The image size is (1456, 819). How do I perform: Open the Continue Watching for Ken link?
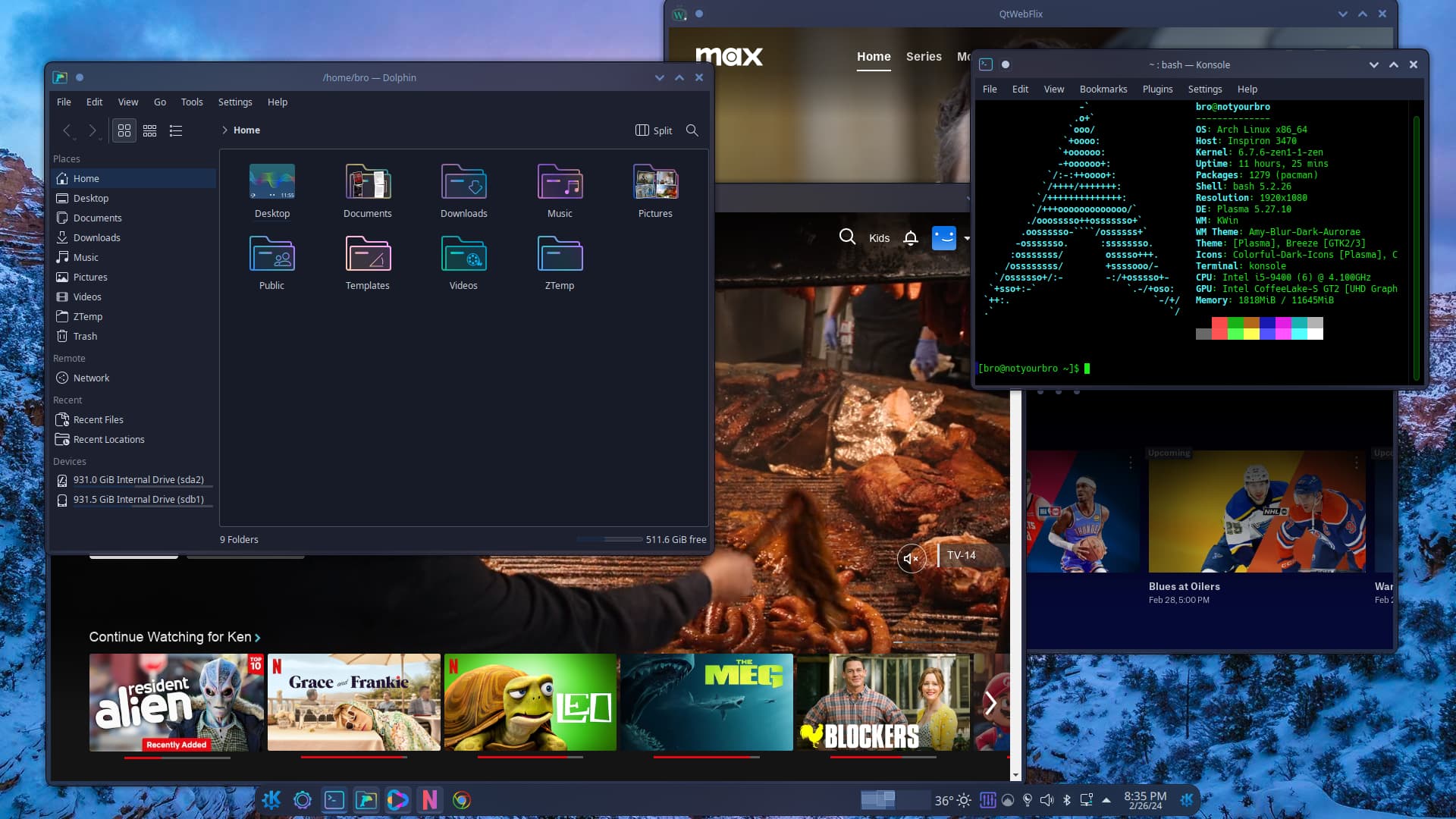click(174, 637)
